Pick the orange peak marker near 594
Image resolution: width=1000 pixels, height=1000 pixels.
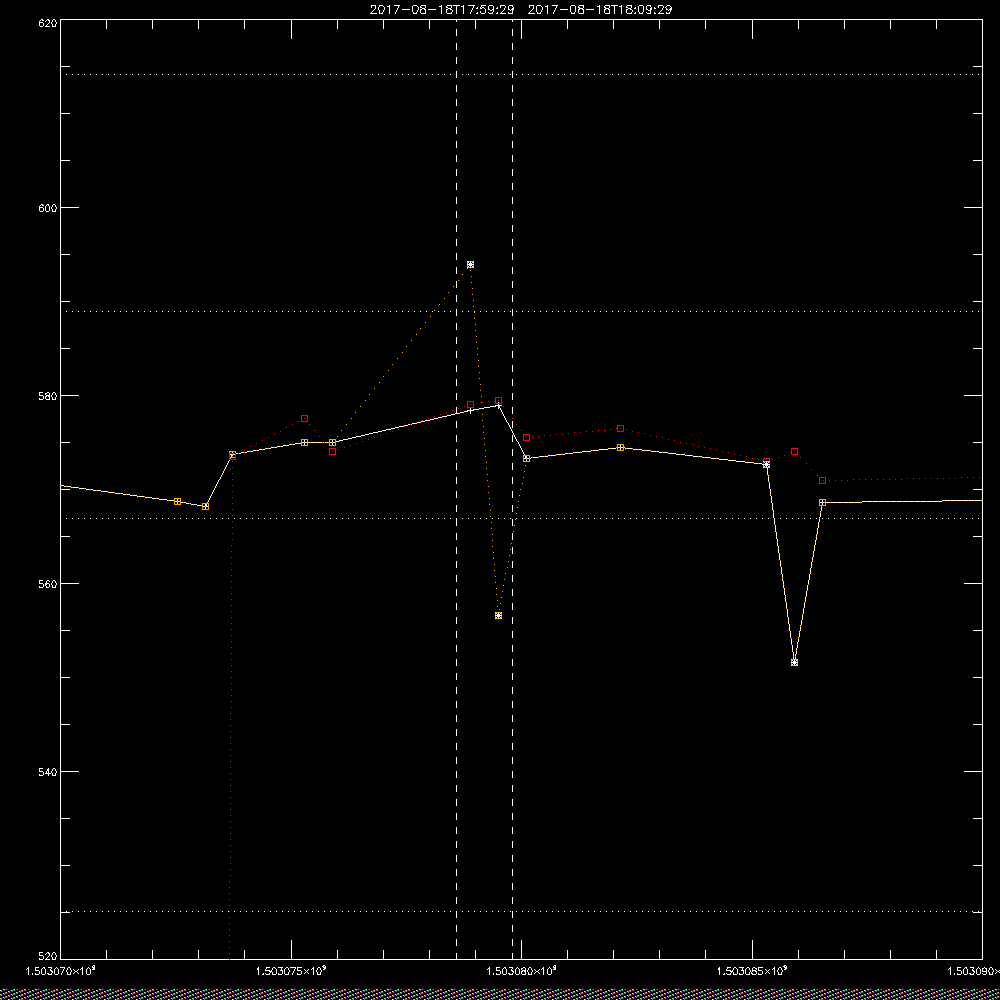point(471,265)
